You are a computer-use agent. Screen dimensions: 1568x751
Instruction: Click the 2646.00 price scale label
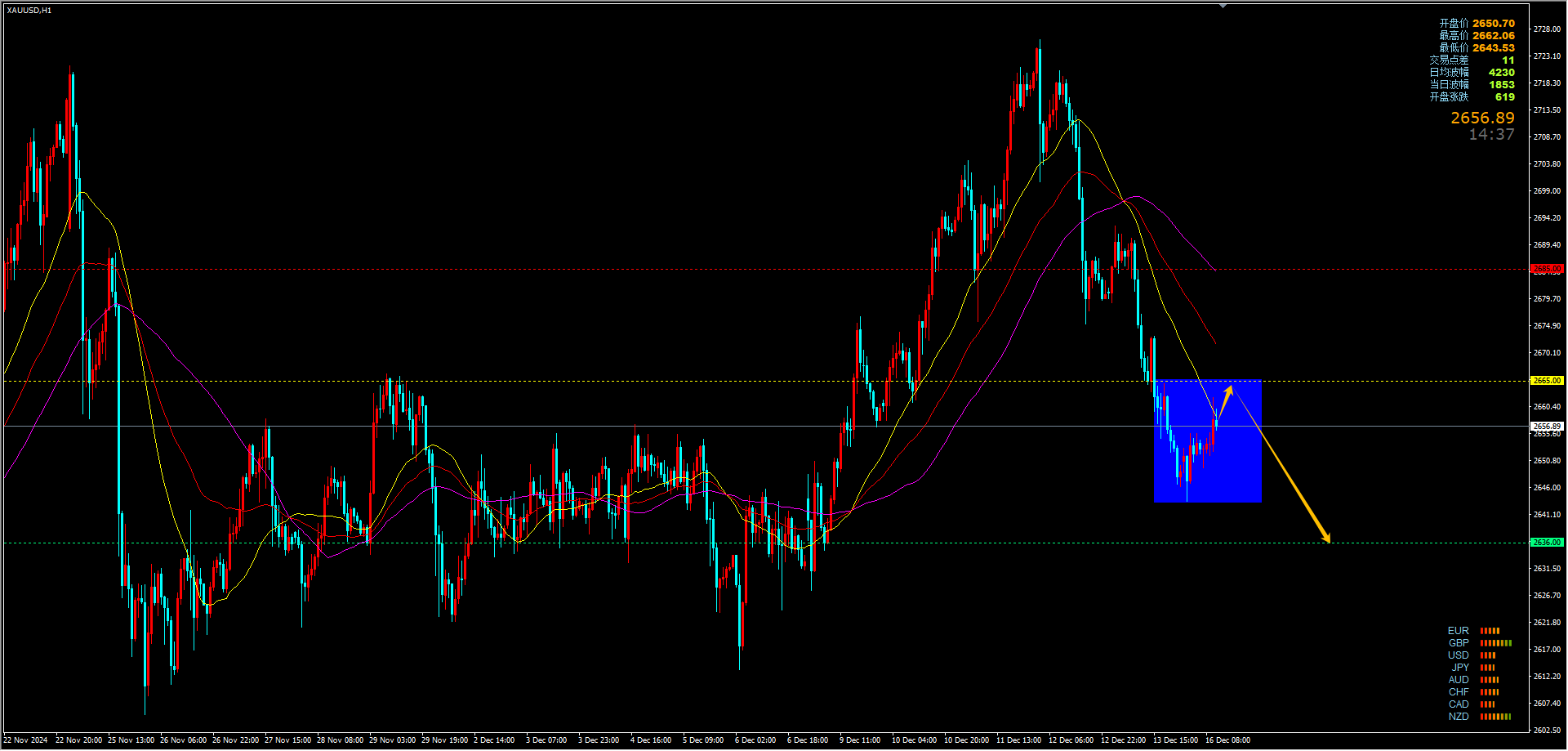(x=1547, y=488)
